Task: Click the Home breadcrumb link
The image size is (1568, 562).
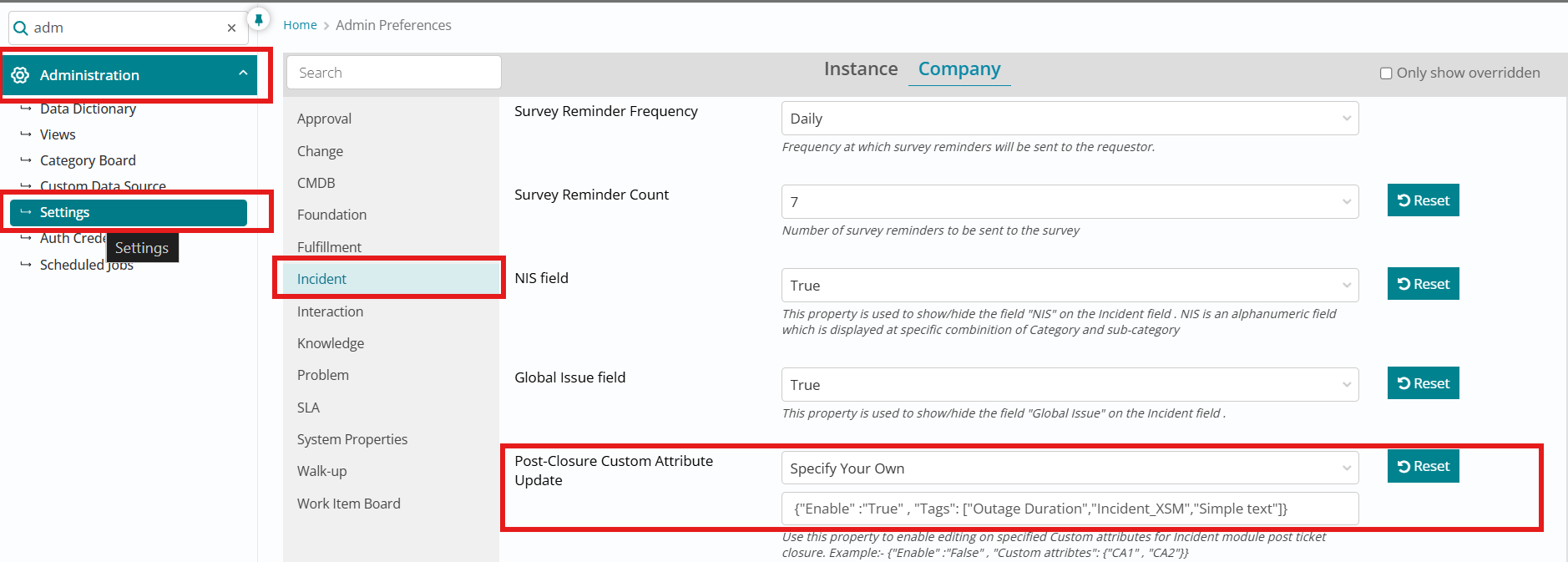Action: click(x=300, y=25)
